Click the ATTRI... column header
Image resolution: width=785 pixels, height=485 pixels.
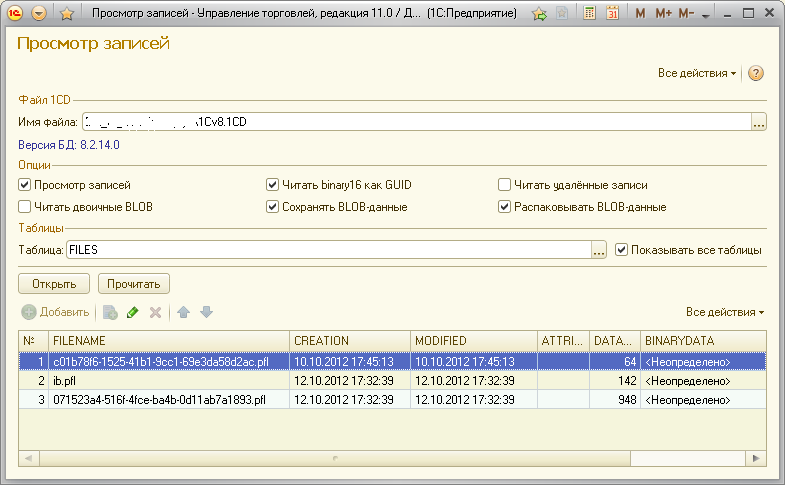coord(563,341)
